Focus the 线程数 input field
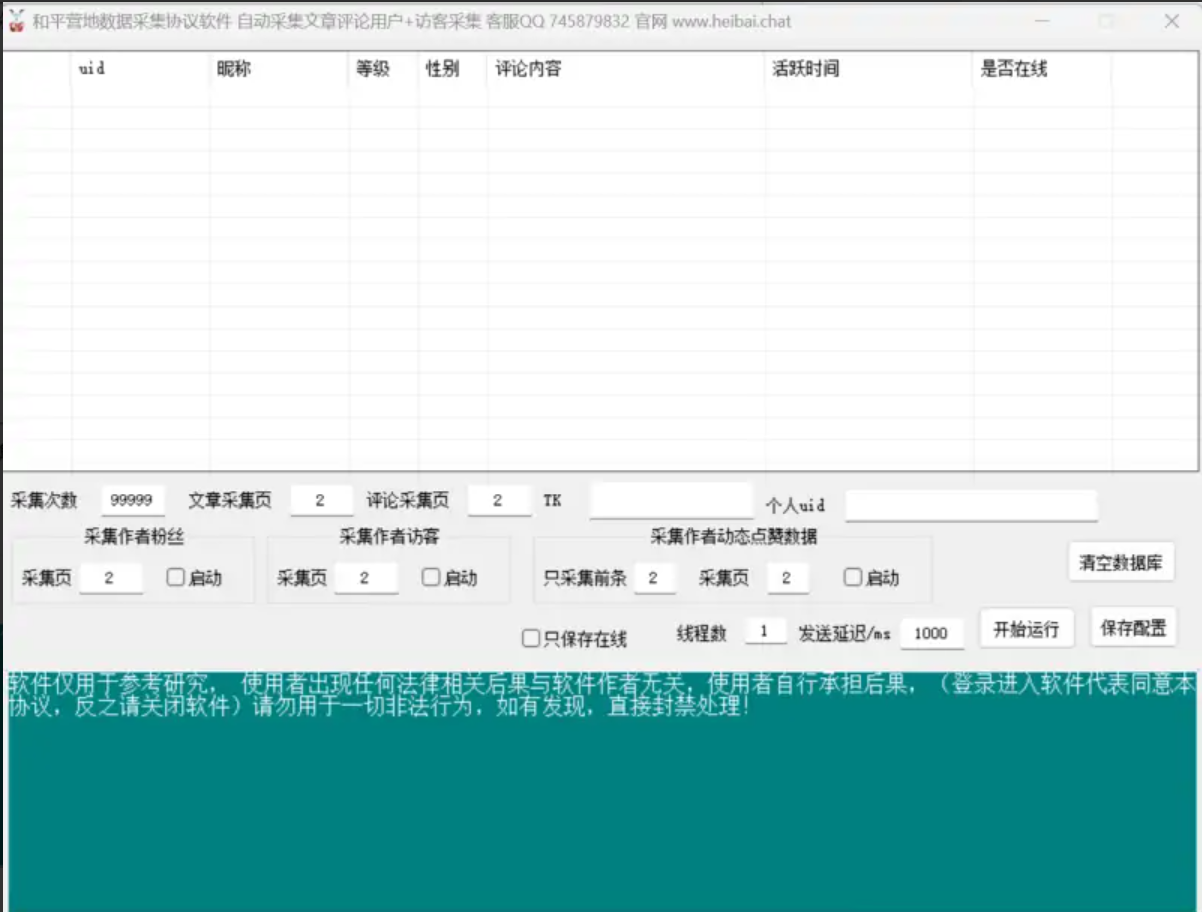The height and width of the screenshot is (912, 1202). coord(766,632)
